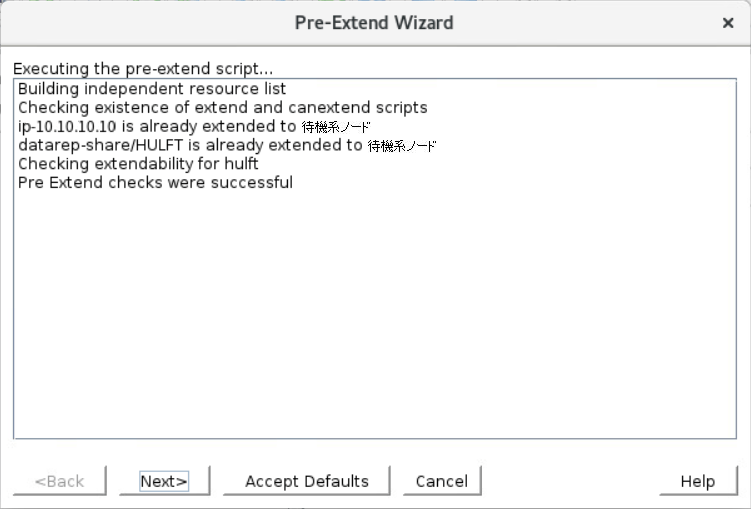Screen dimensions: 751x509
Task: Click the Pre-Extend Wizard title bar
Action: 374,23
